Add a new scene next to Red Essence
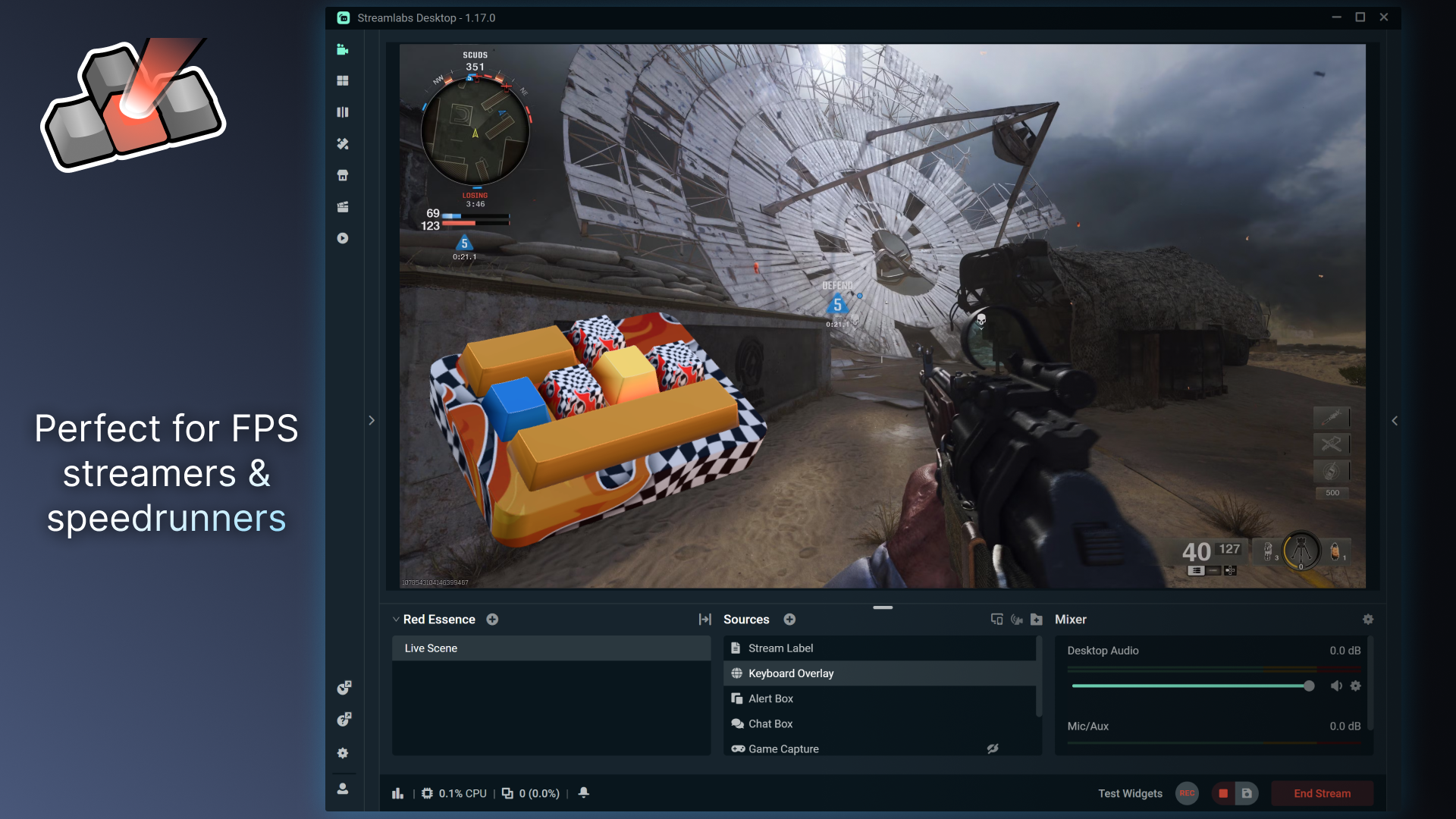1456x819 pixels. [491, 619]
